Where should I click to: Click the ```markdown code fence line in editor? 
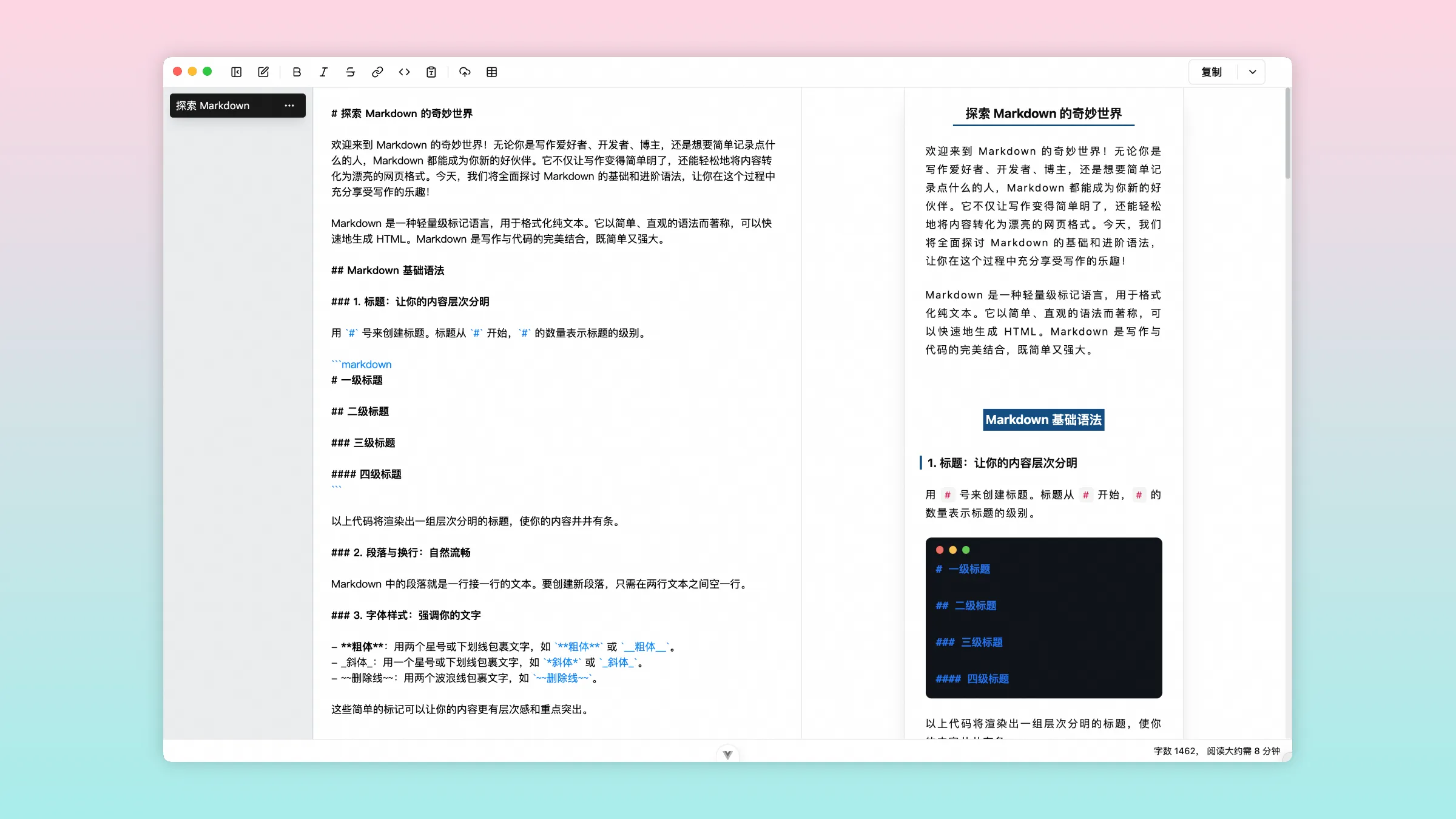(x=362, y=365)
